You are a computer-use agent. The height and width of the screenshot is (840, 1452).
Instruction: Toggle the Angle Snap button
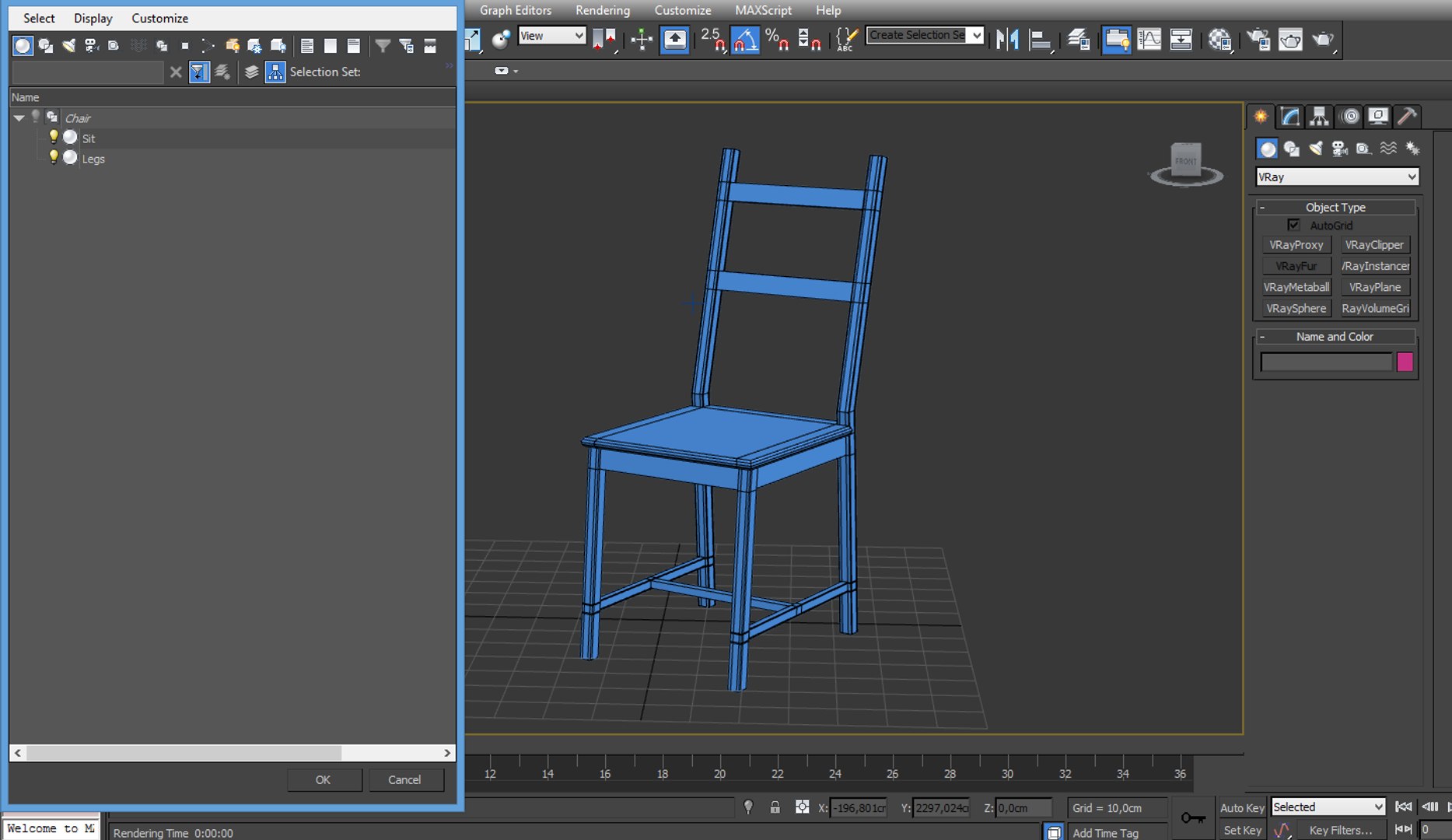745,39
